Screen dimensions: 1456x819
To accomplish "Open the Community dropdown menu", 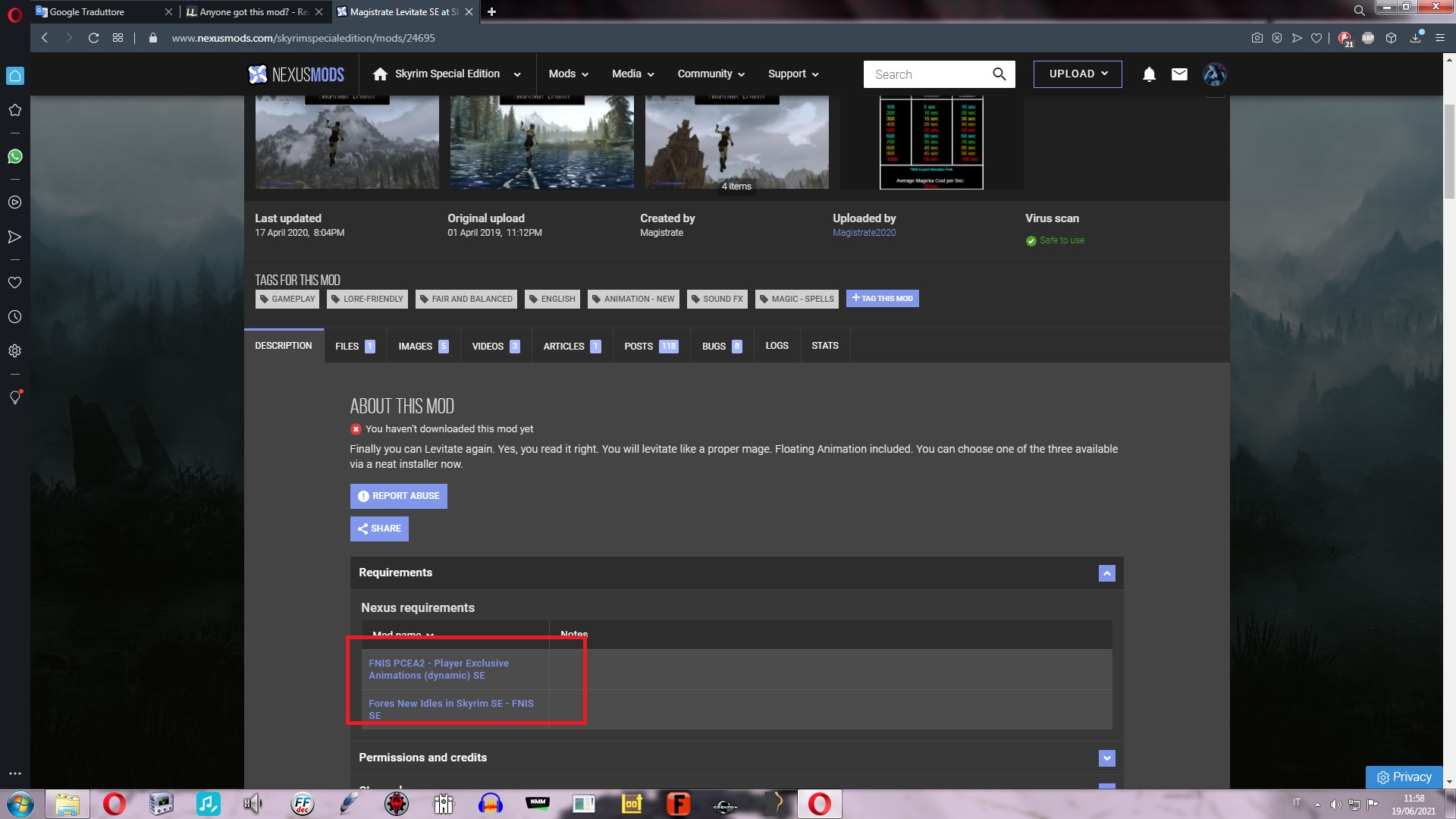I will point(711,74).
